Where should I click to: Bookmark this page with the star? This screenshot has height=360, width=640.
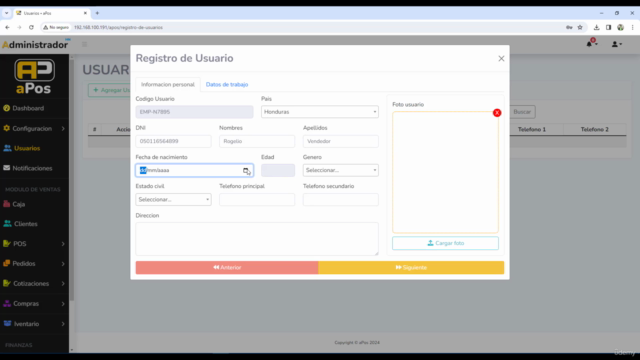pos(580,27)
